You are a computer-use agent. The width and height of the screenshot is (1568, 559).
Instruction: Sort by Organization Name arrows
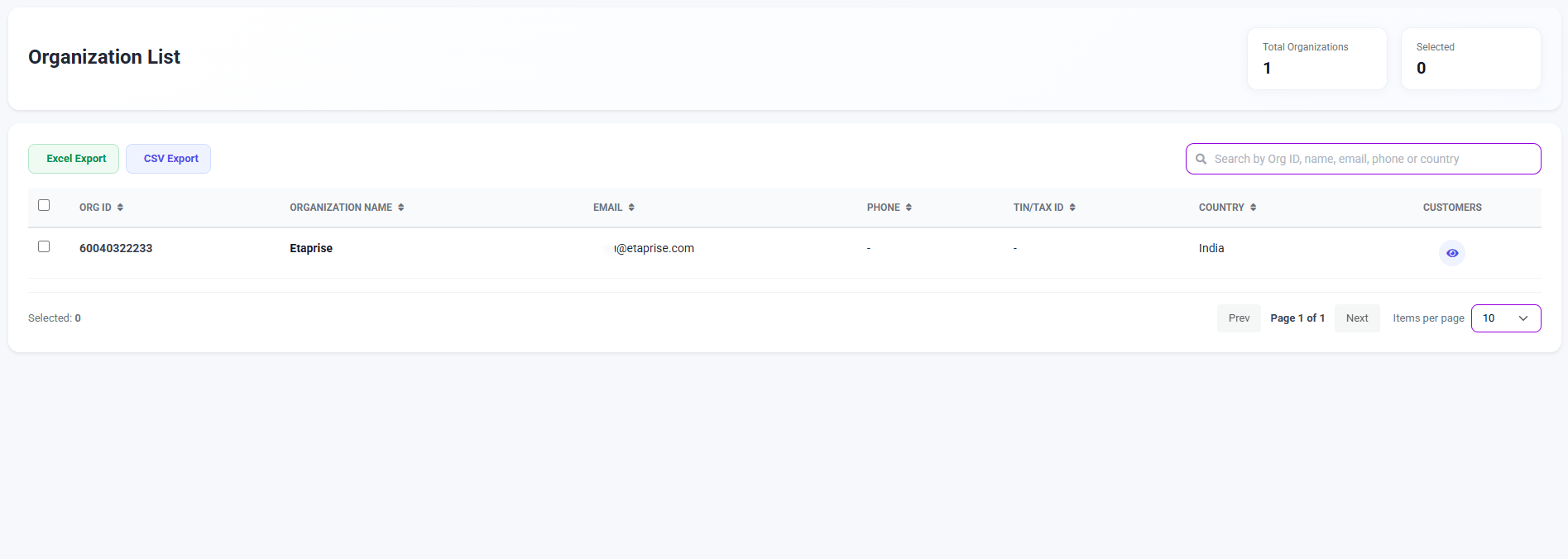click(400, 208)
